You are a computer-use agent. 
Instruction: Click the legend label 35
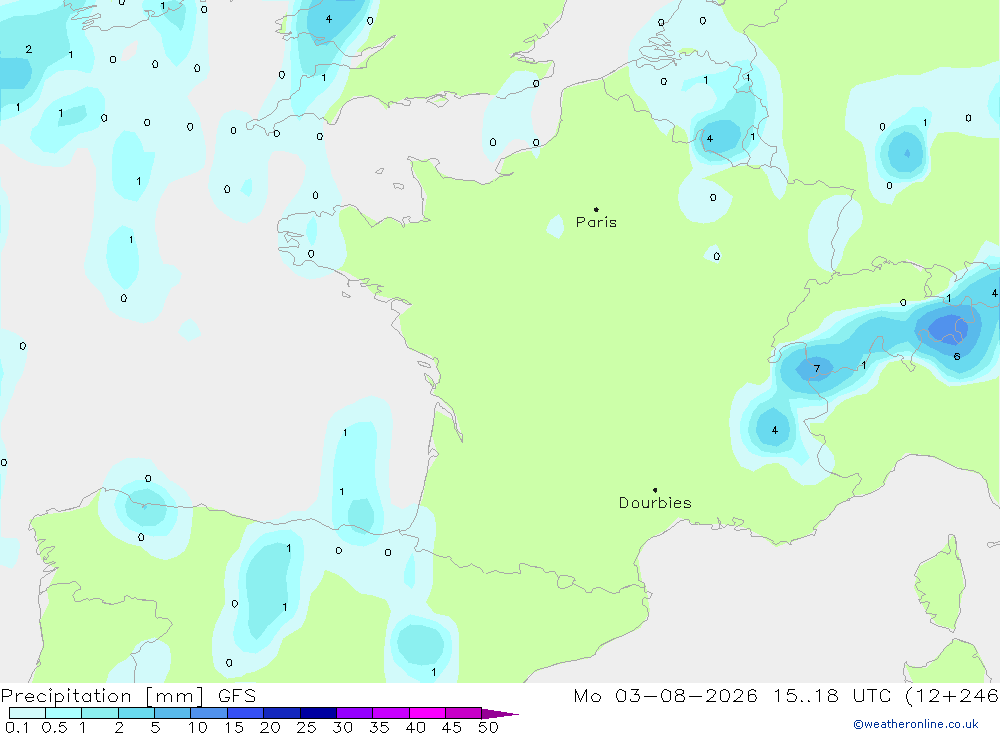point(379,727)
